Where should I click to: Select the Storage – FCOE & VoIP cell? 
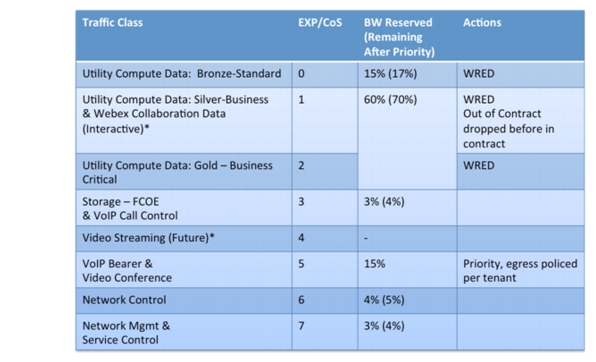coord(184,208)
